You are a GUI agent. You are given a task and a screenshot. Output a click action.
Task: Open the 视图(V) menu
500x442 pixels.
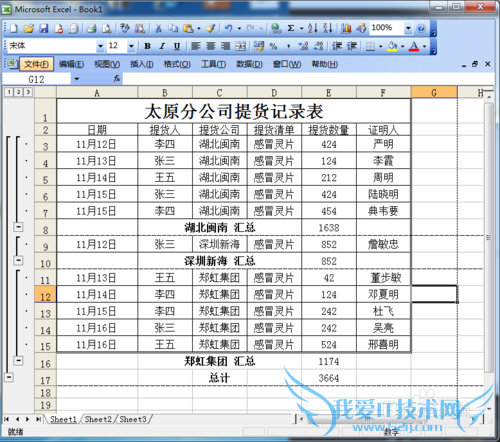[107, 64]
